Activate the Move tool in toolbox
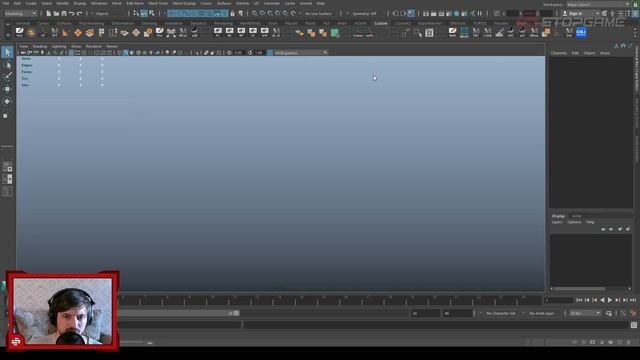Viewport: 640px width, 360px height. click(7, 89)
